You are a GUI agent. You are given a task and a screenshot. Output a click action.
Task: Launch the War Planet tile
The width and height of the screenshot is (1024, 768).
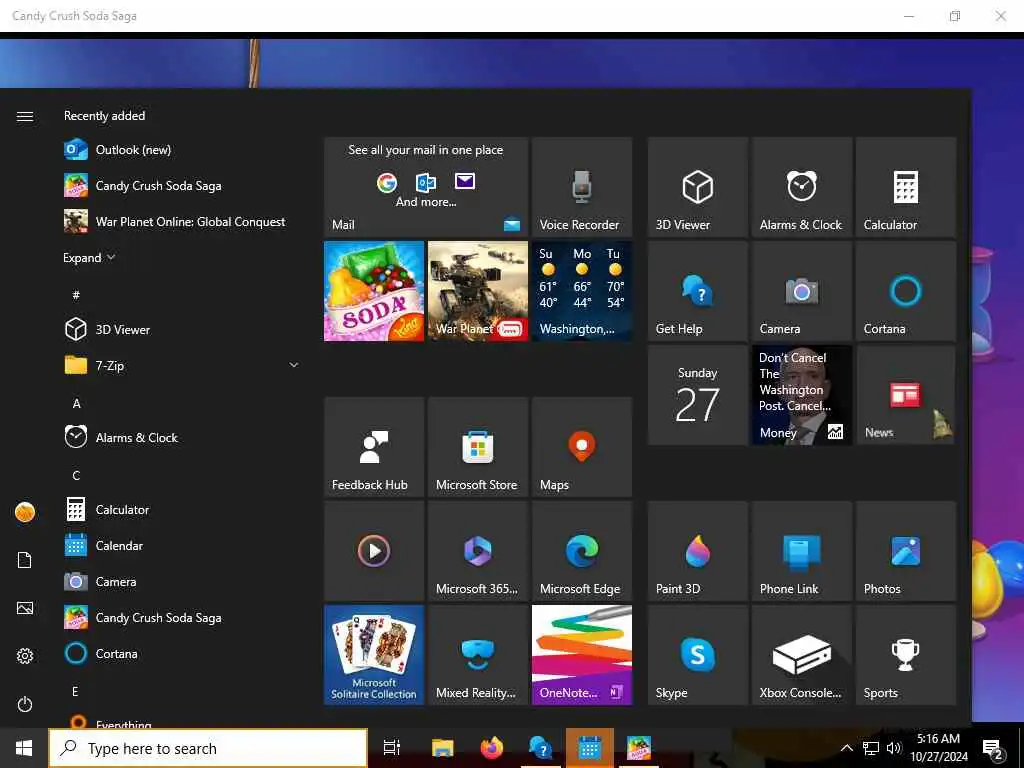click(x=478, y=291)
